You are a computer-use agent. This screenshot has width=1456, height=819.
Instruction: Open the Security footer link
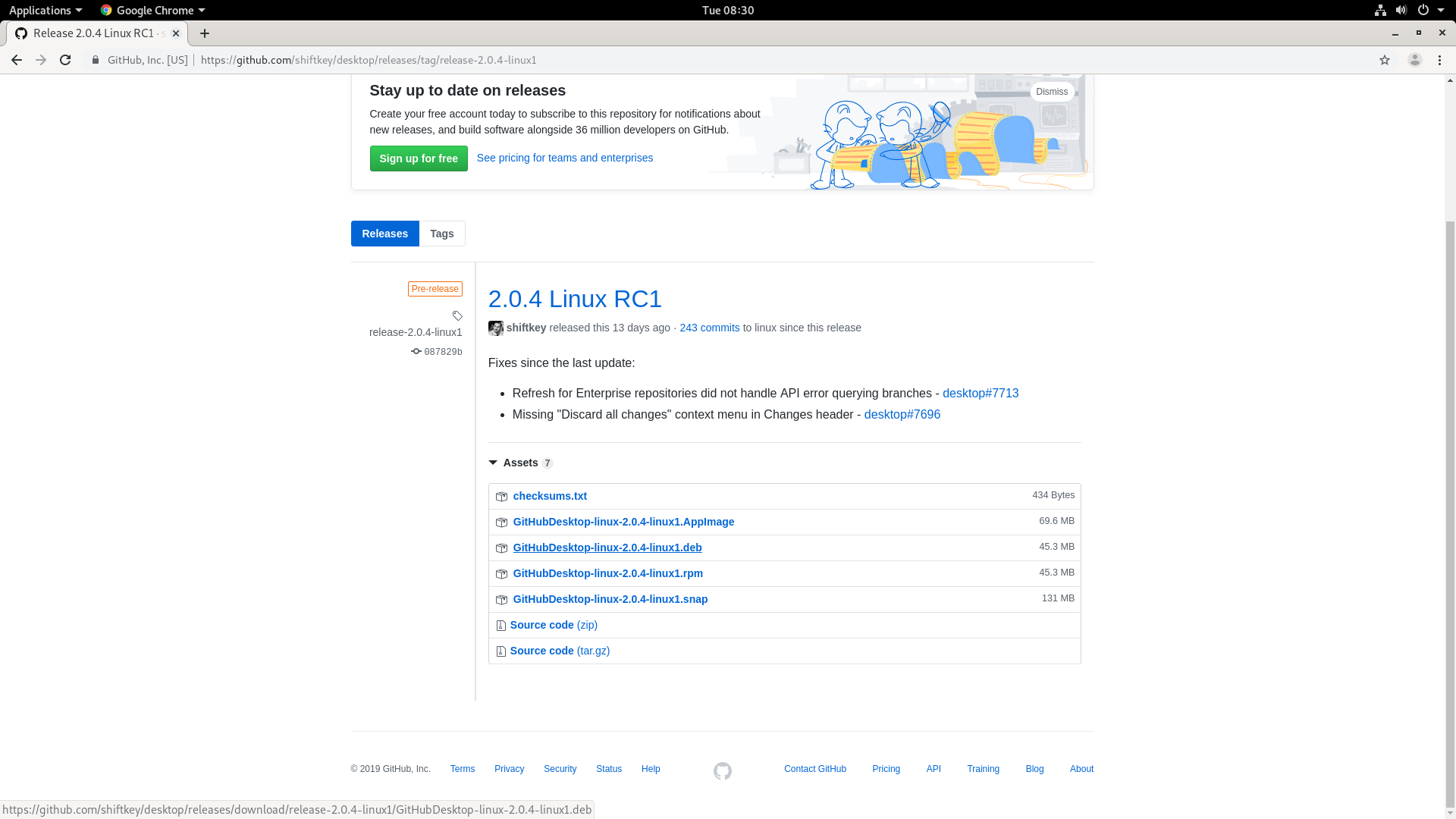tap(560, 769)
